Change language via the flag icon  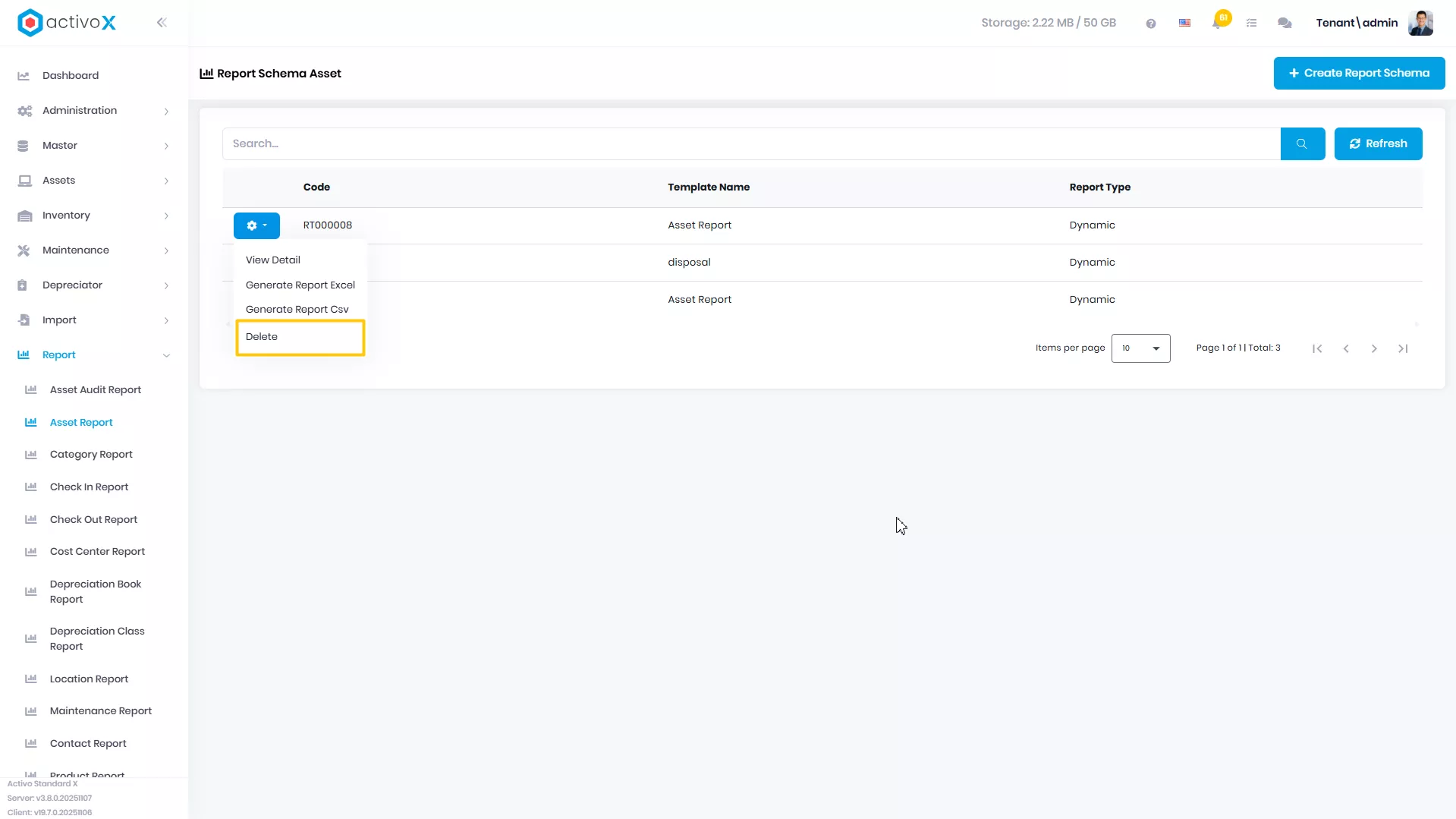click(x=1184, y=24)
